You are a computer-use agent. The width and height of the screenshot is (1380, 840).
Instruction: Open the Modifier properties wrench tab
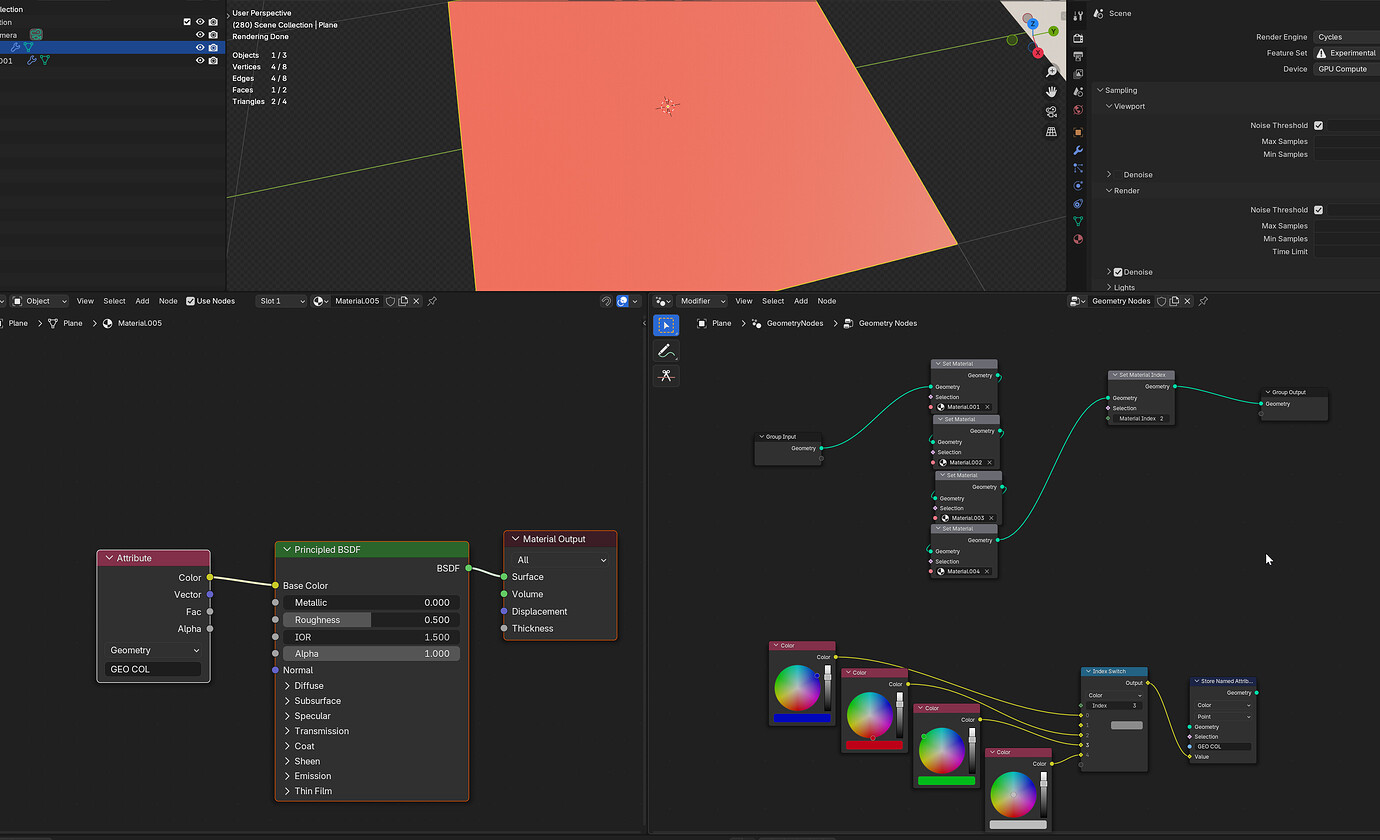pyautogui.click(x=1078, y=150)
